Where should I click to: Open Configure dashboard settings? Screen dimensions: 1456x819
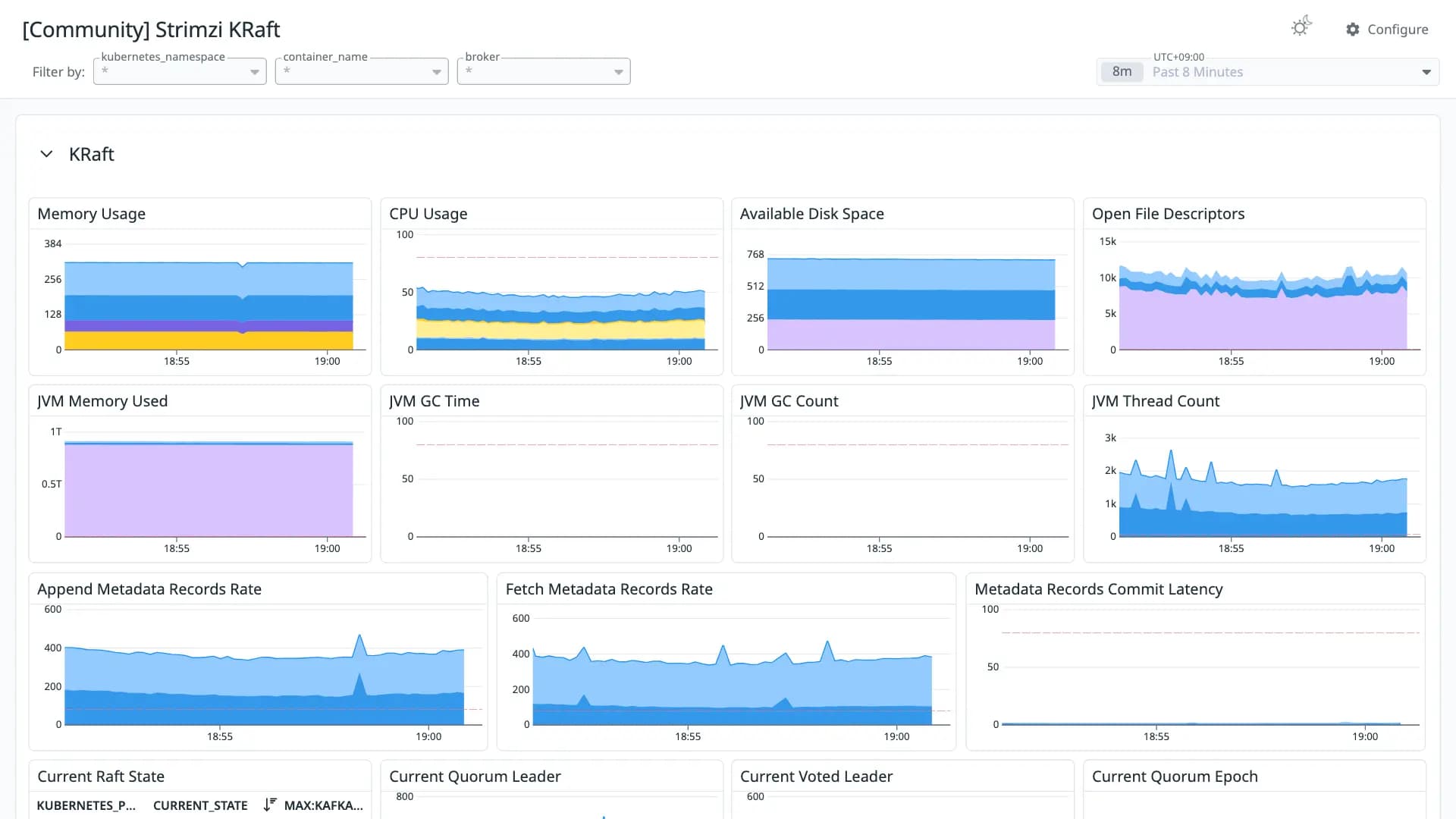point(1387,29)
